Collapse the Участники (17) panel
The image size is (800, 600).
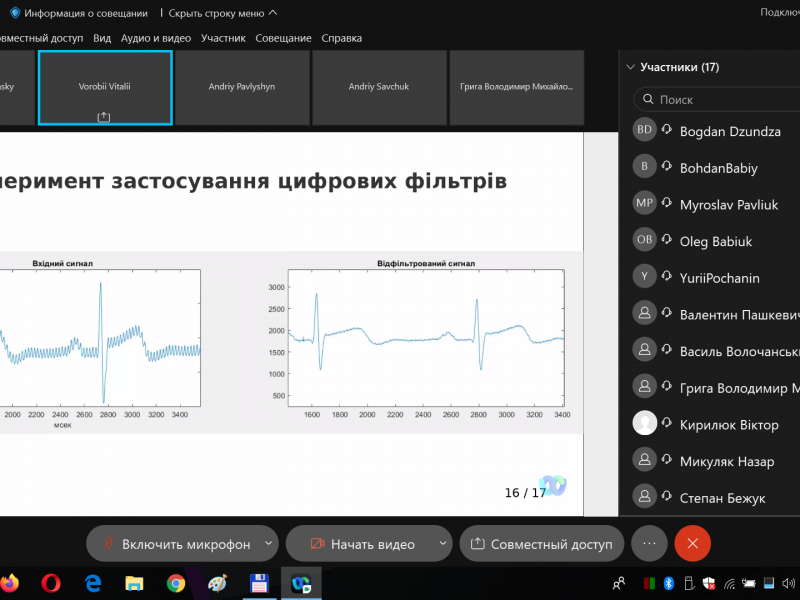(629, 68)
